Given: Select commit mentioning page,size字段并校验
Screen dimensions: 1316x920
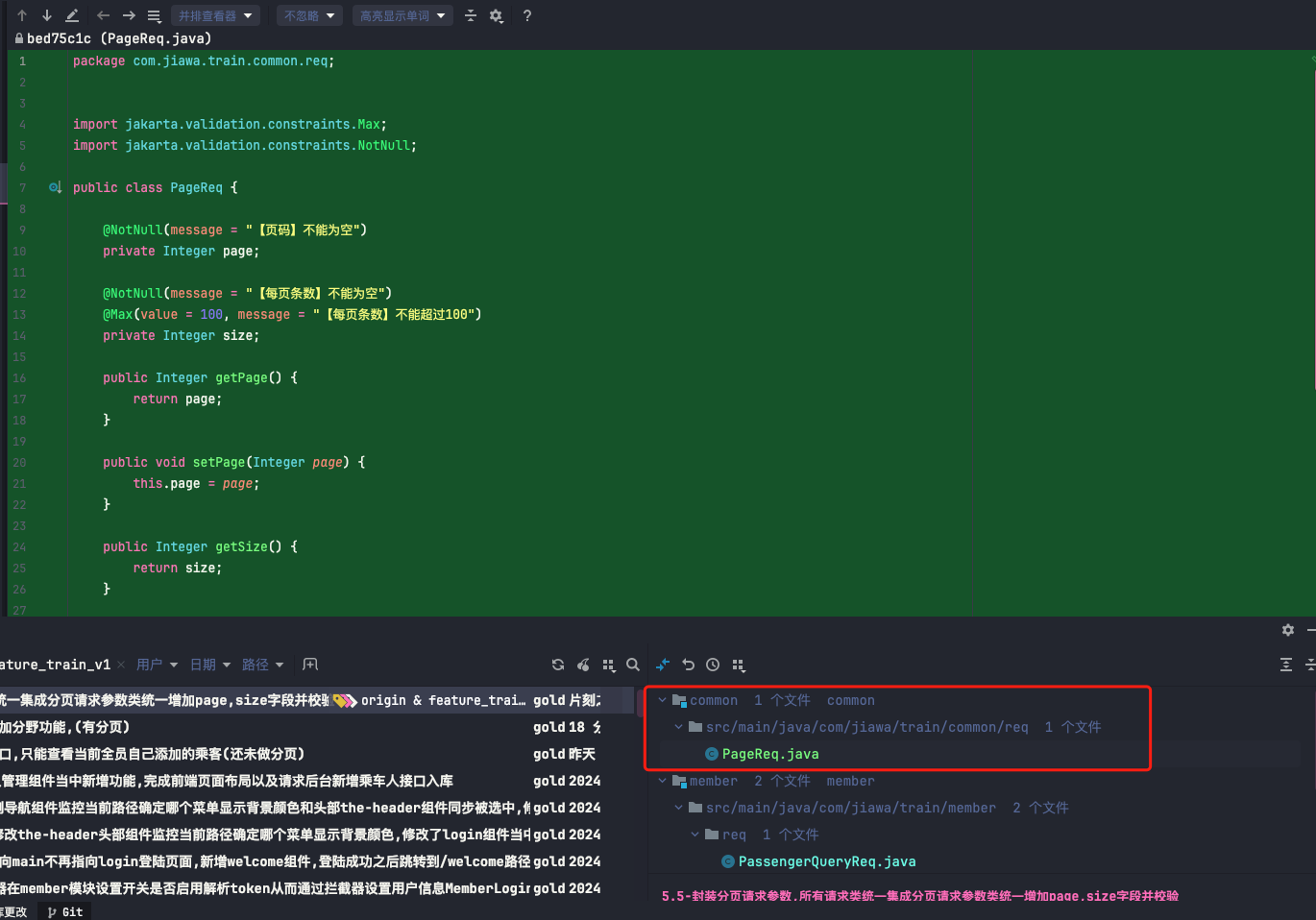Looking at the screenshot, I should (317, 700).
